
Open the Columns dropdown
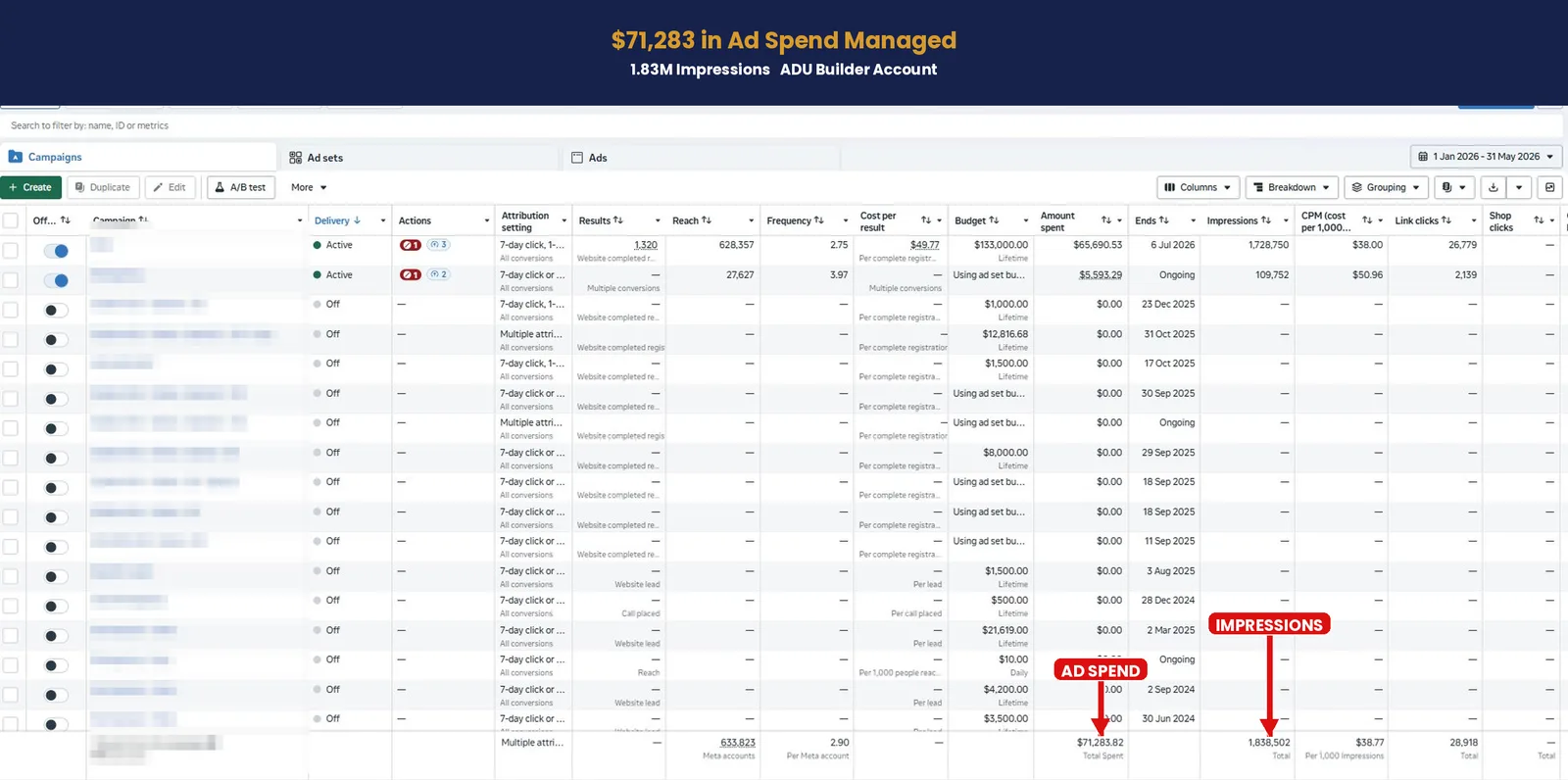(x=1198, y=187)
